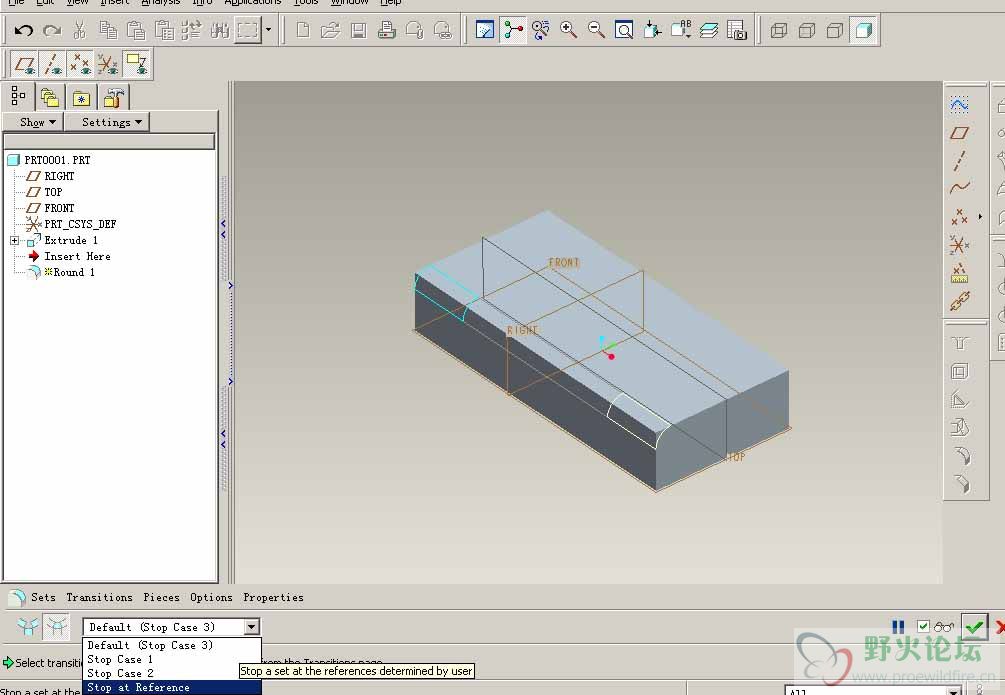
Task: Pause the feature tool
Action: coord(898,626)
